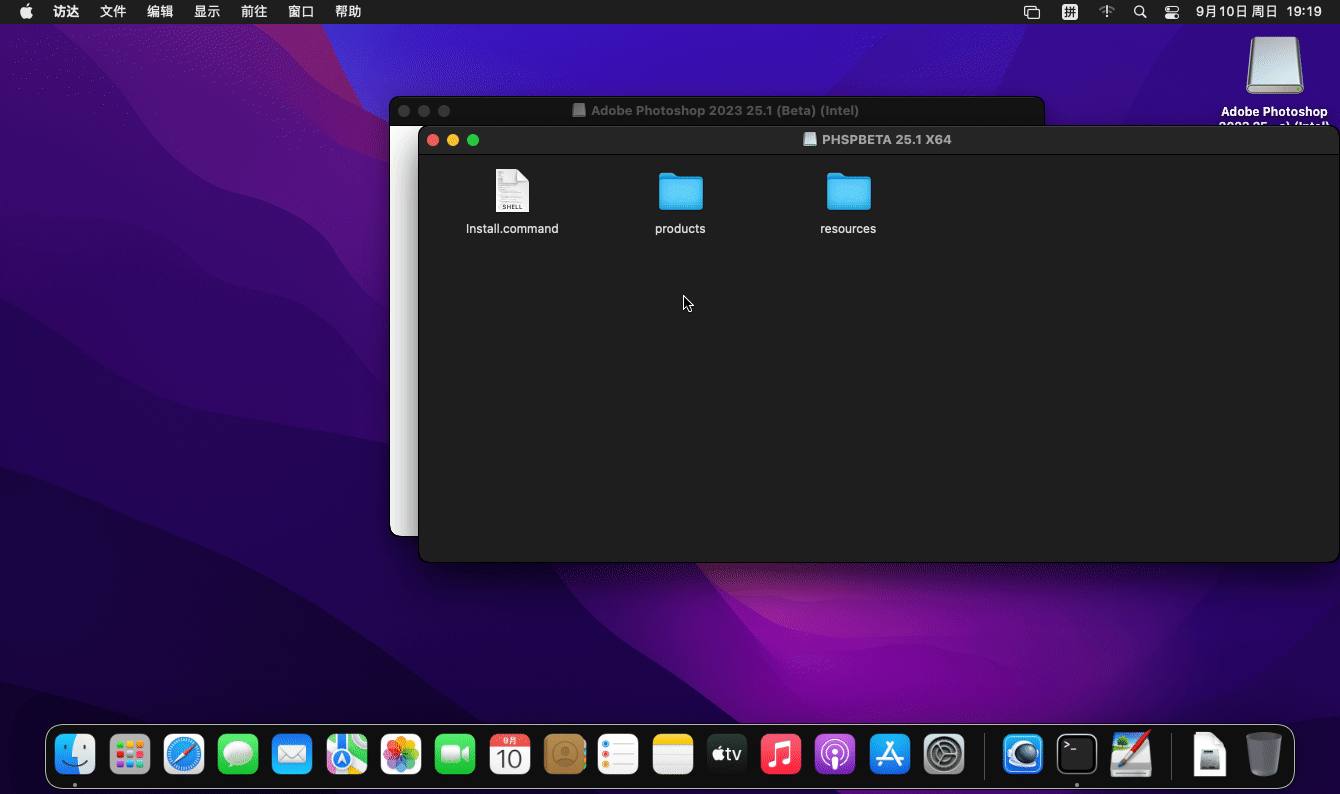
Task: Open FaceTime from the Dock
Action: click(x=455, y=754)
